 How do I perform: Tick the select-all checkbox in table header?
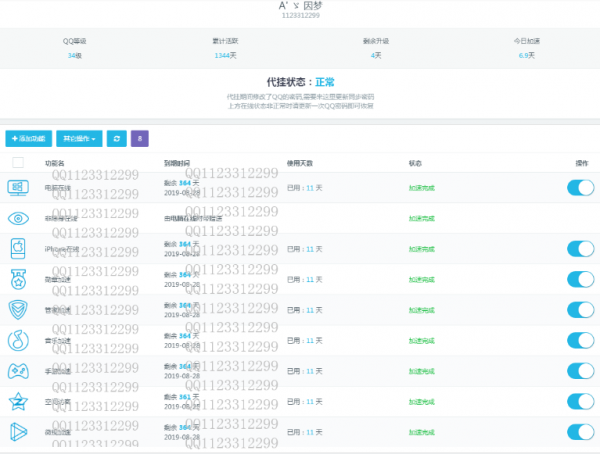pos(18,163)
